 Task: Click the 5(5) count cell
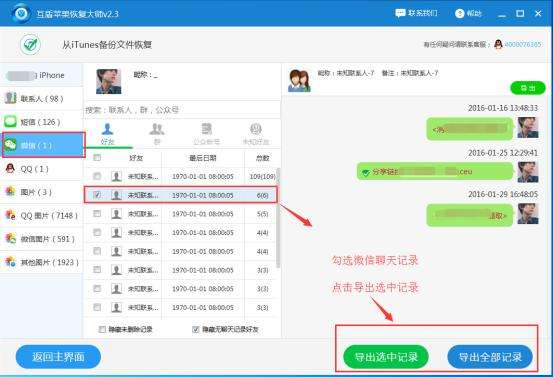point(262,214)
